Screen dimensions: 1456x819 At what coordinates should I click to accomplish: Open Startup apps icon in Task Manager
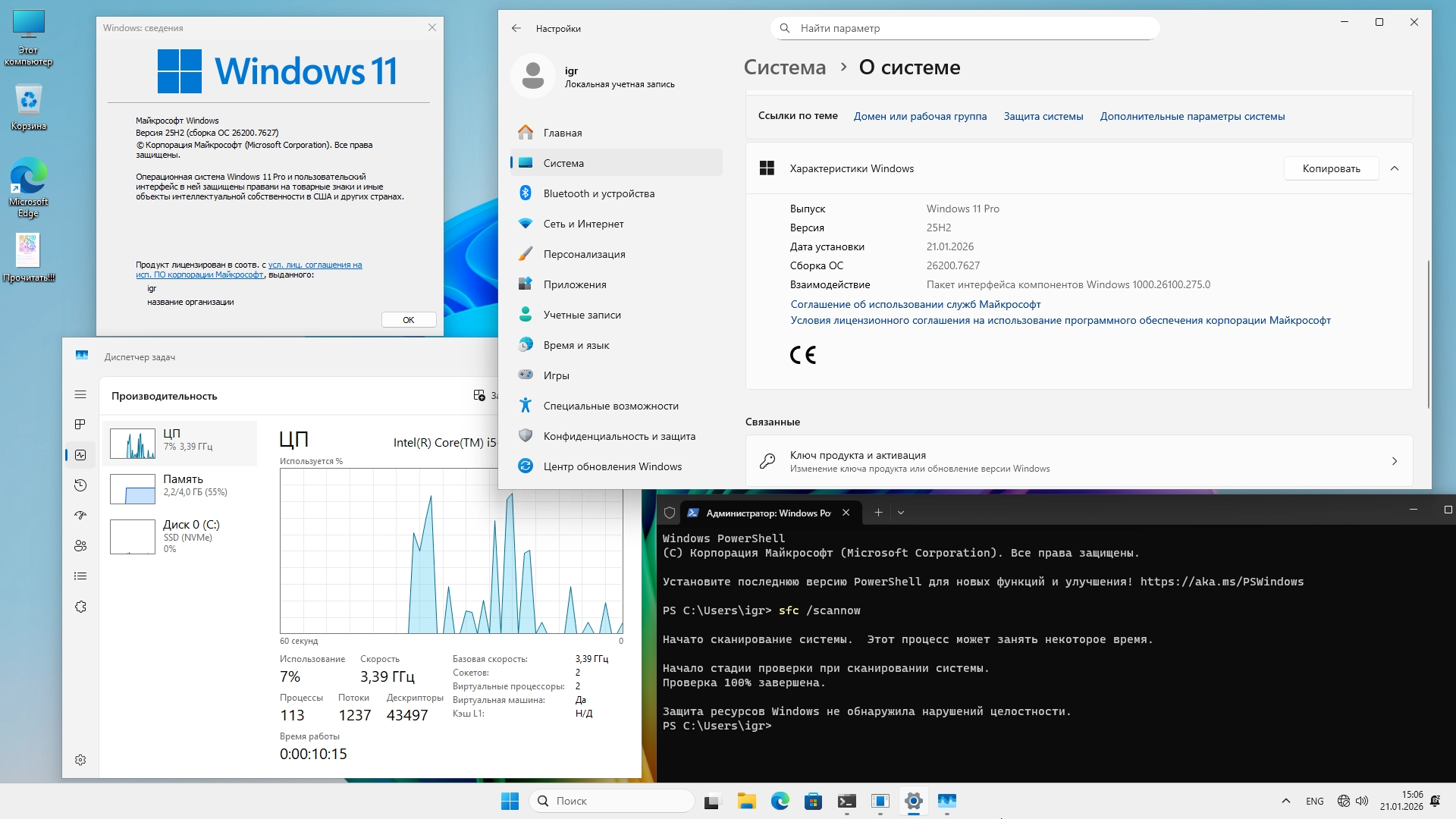pyautogui.click(x=80, y=516)
